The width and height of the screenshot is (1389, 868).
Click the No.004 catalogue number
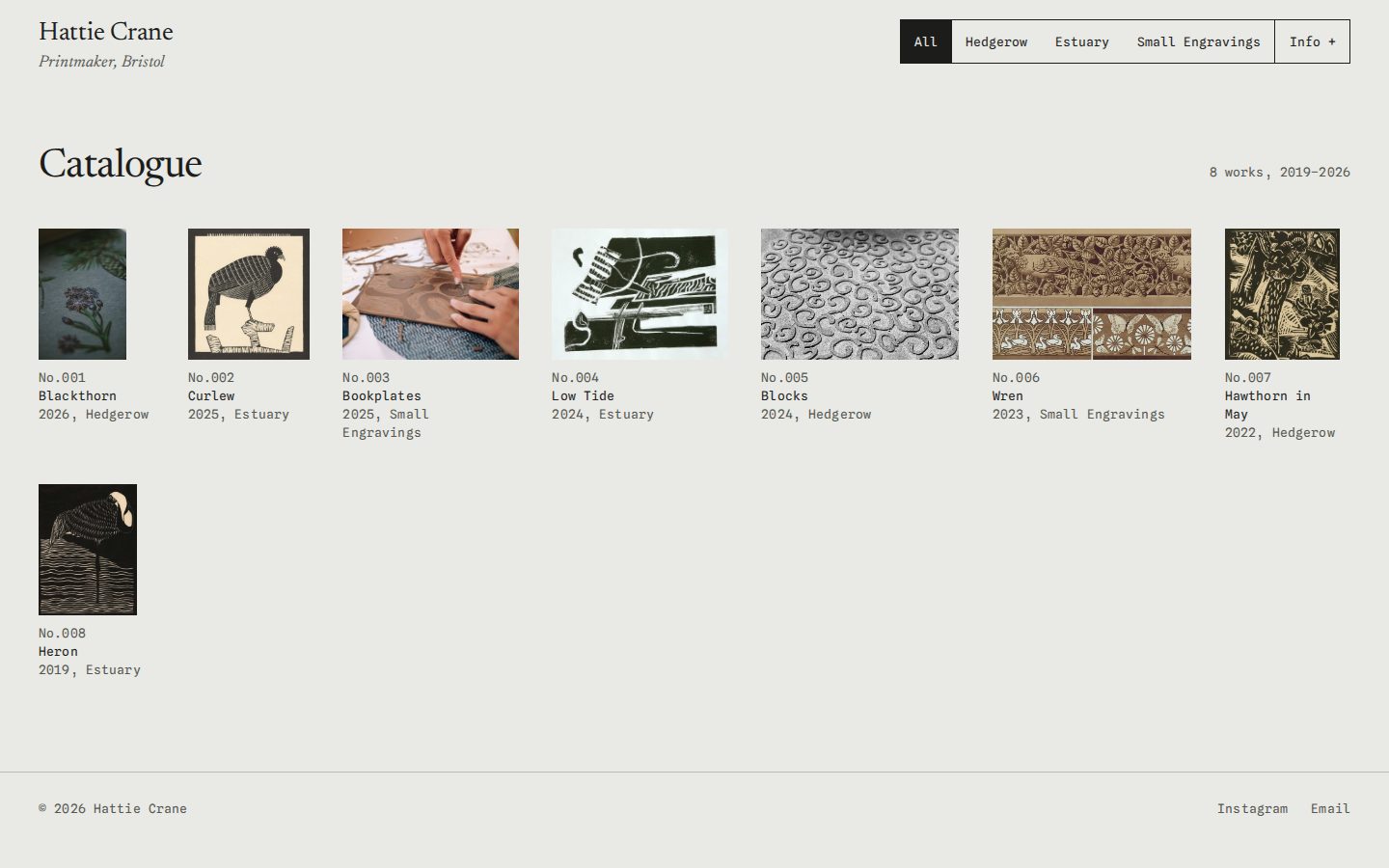(x=575, y=377)
